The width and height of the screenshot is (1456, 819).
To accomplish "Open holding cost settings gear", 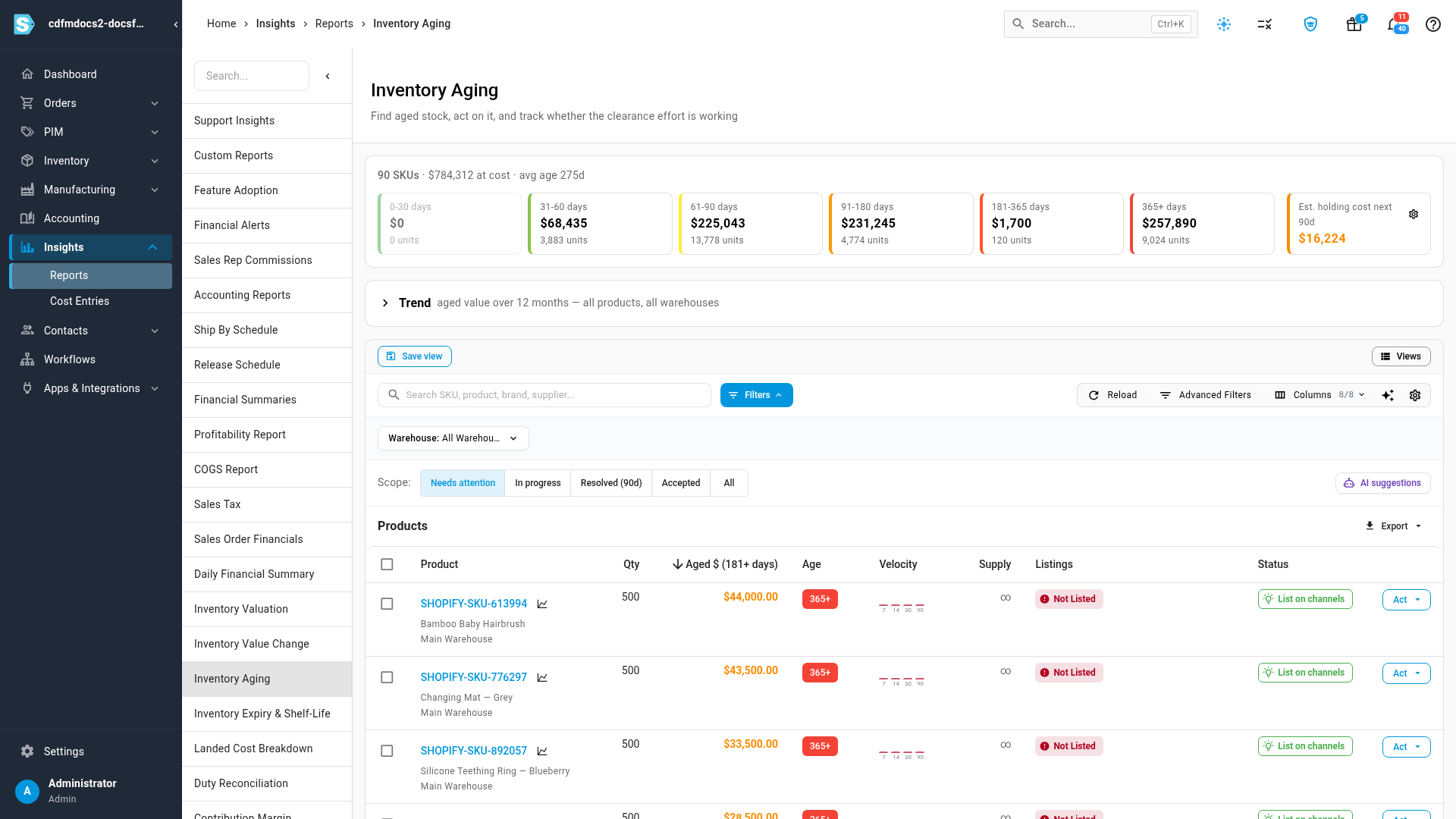I will click(1414, 215).
